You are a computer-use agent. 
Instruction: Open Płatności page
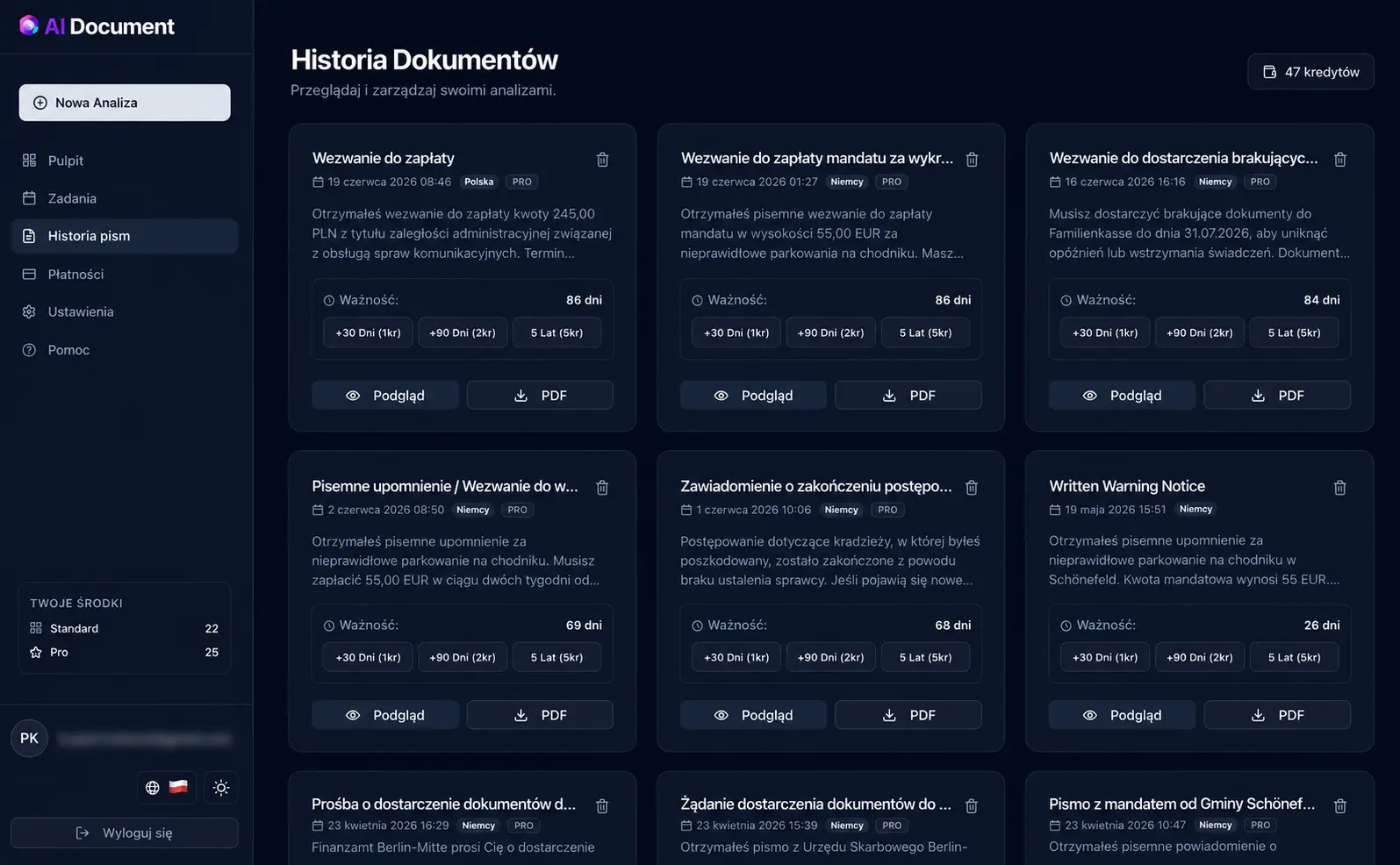tap(124, 274)
